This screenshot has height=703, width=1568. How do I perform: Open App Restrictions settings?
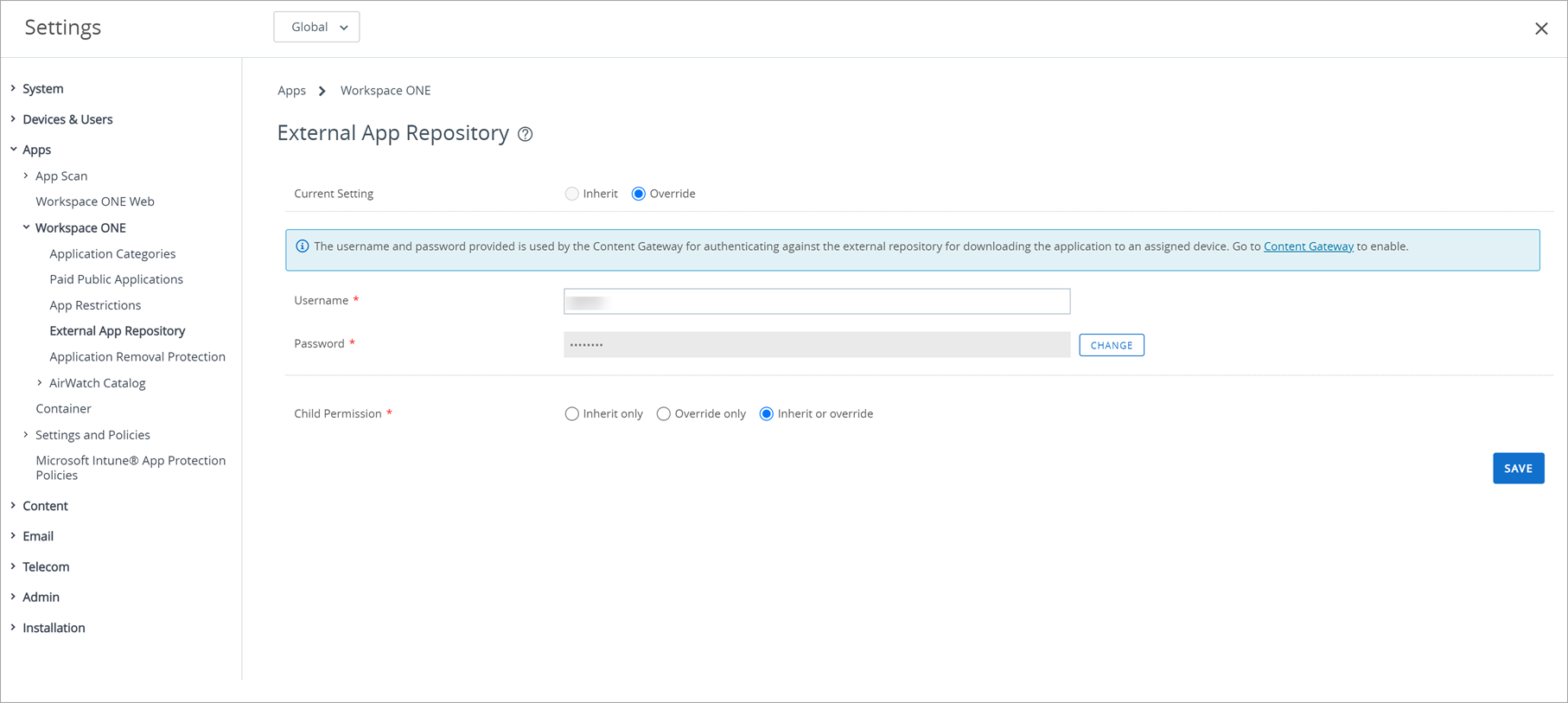[x=95, y=305]
